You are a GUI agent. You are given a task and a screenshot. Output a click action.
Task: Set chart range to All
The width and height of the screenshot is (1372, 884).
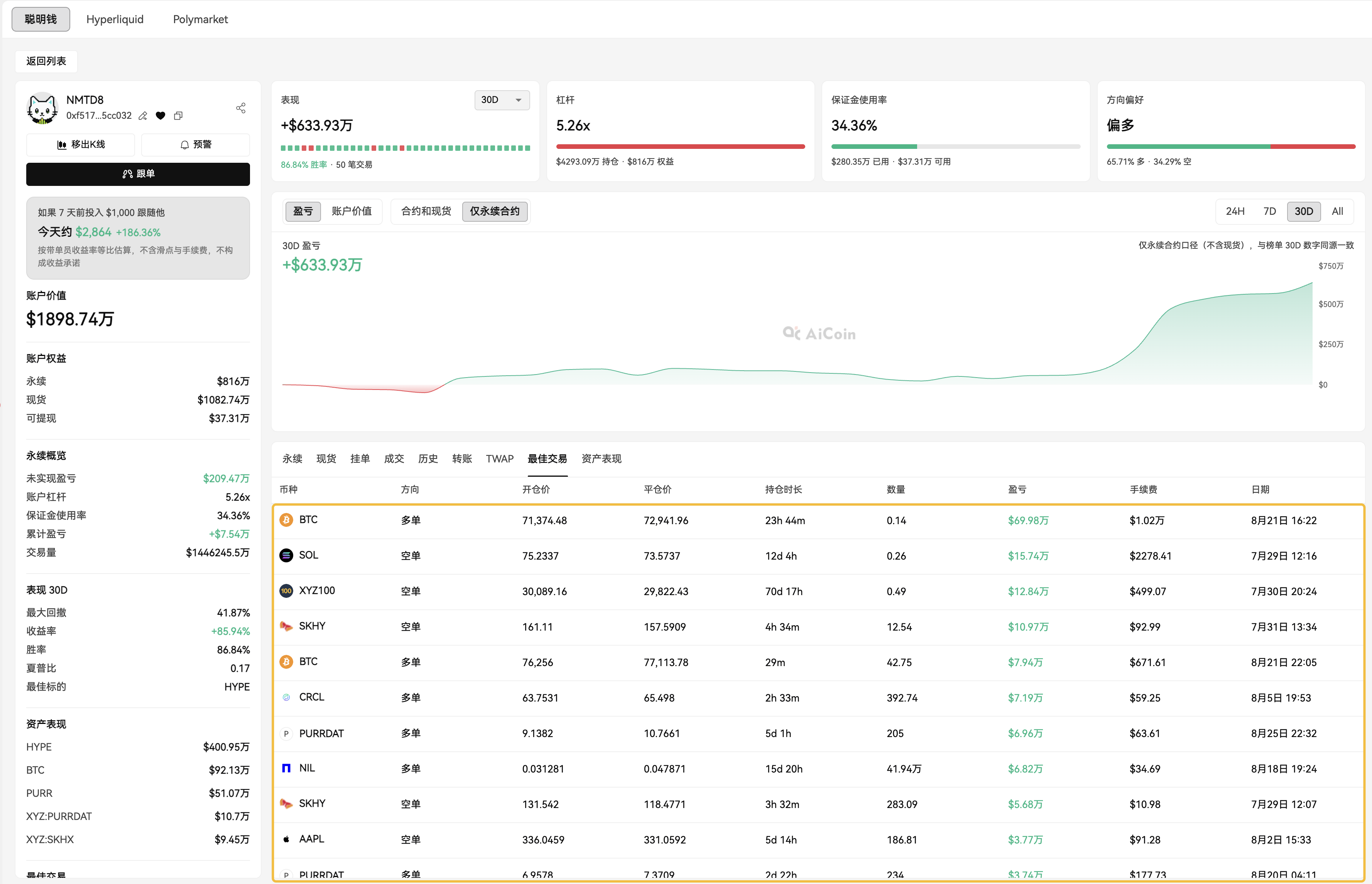1337,211
